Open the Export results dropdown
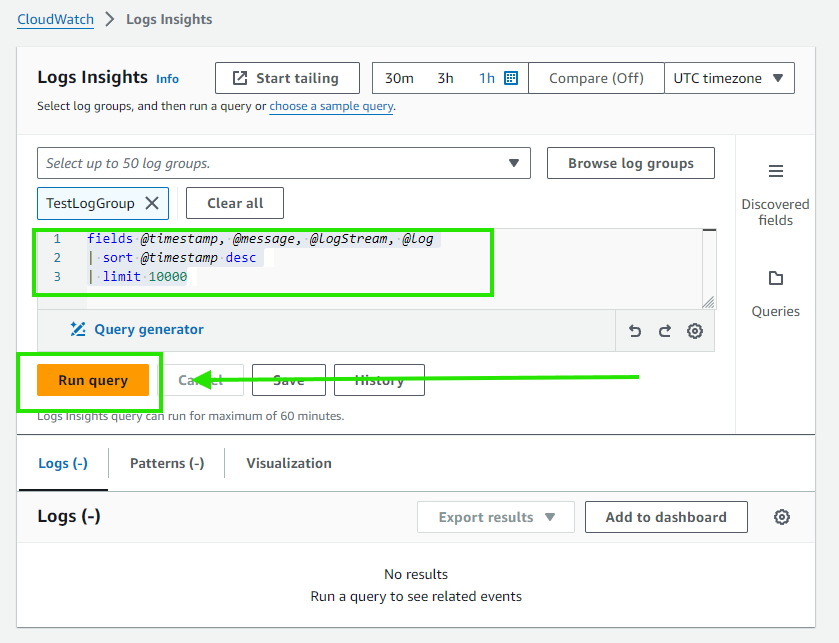839x643 pixels. (495, 517)
